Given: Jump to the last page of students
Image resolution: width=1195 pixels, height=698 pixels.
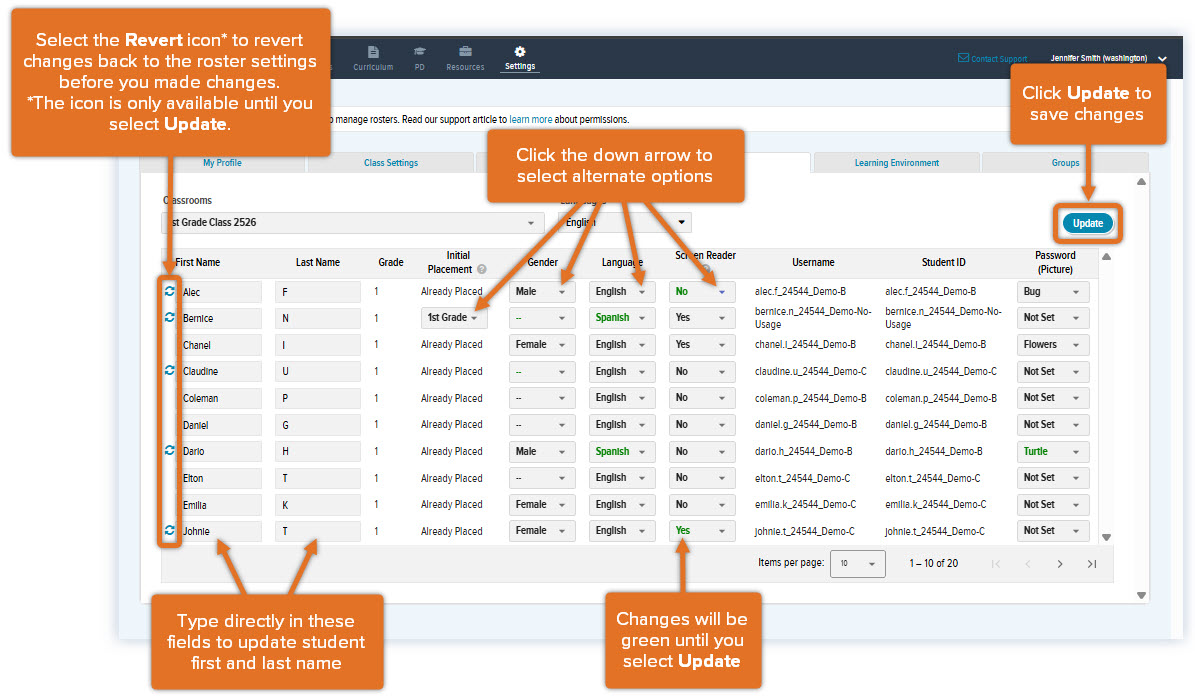Looking at the screenshot, I should [1091, 564].
